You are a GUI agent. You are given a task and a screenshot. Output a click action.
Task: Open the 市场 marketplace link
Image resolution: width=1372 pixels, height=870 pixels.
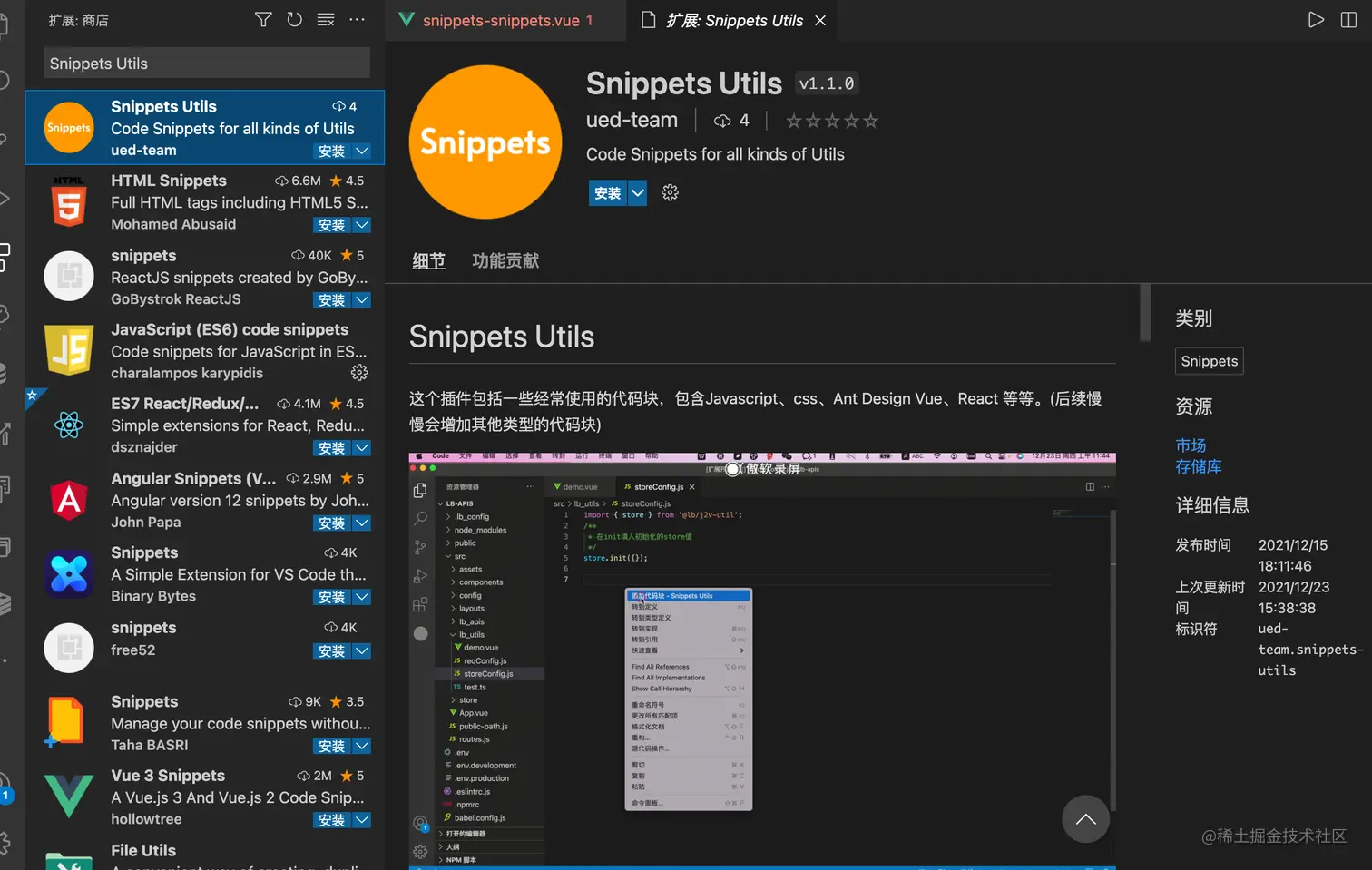click(x=1191, y=445)
